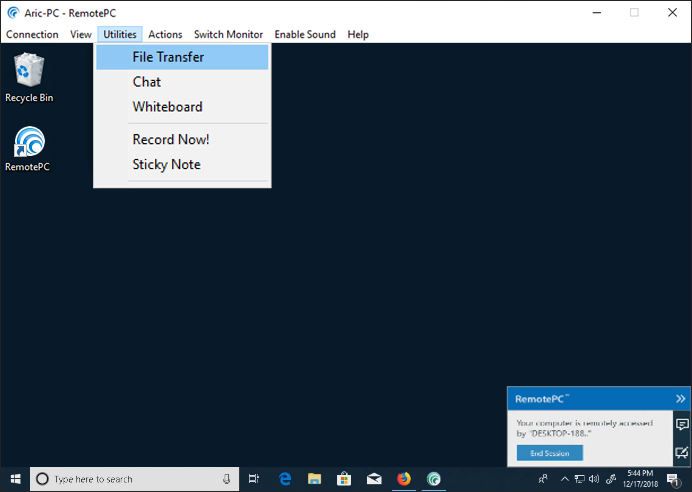Open the View menu
Image resolution: width=692 pixels, height=492 pixels.
[81, 34]
